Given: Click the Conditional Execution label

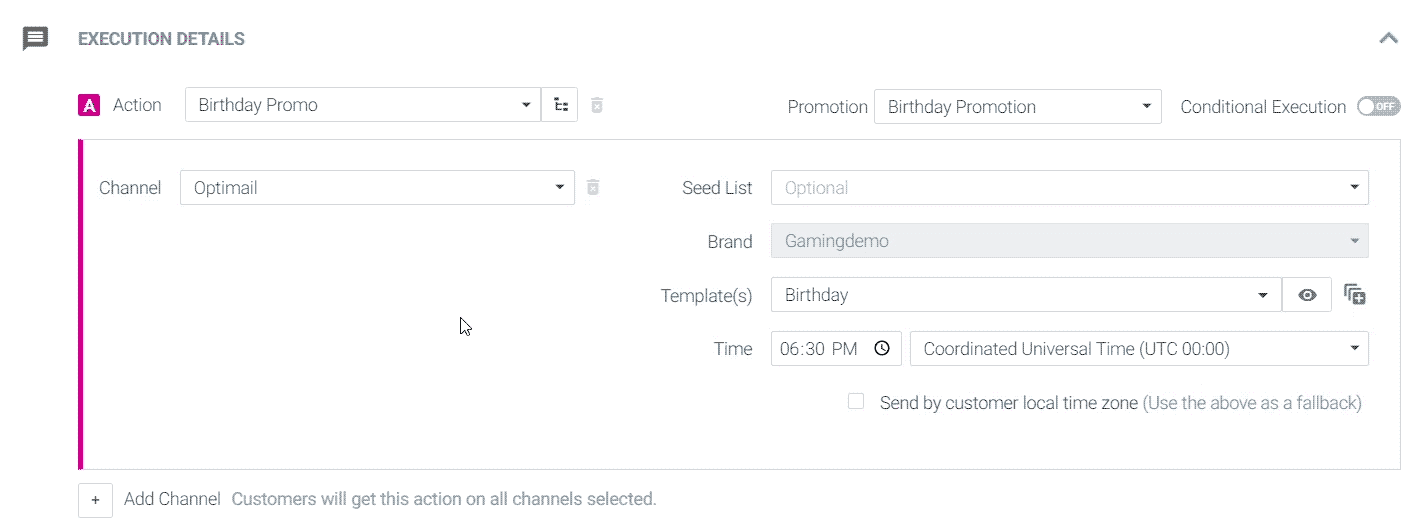Looking at the screenshot, I should (1263, 107).
